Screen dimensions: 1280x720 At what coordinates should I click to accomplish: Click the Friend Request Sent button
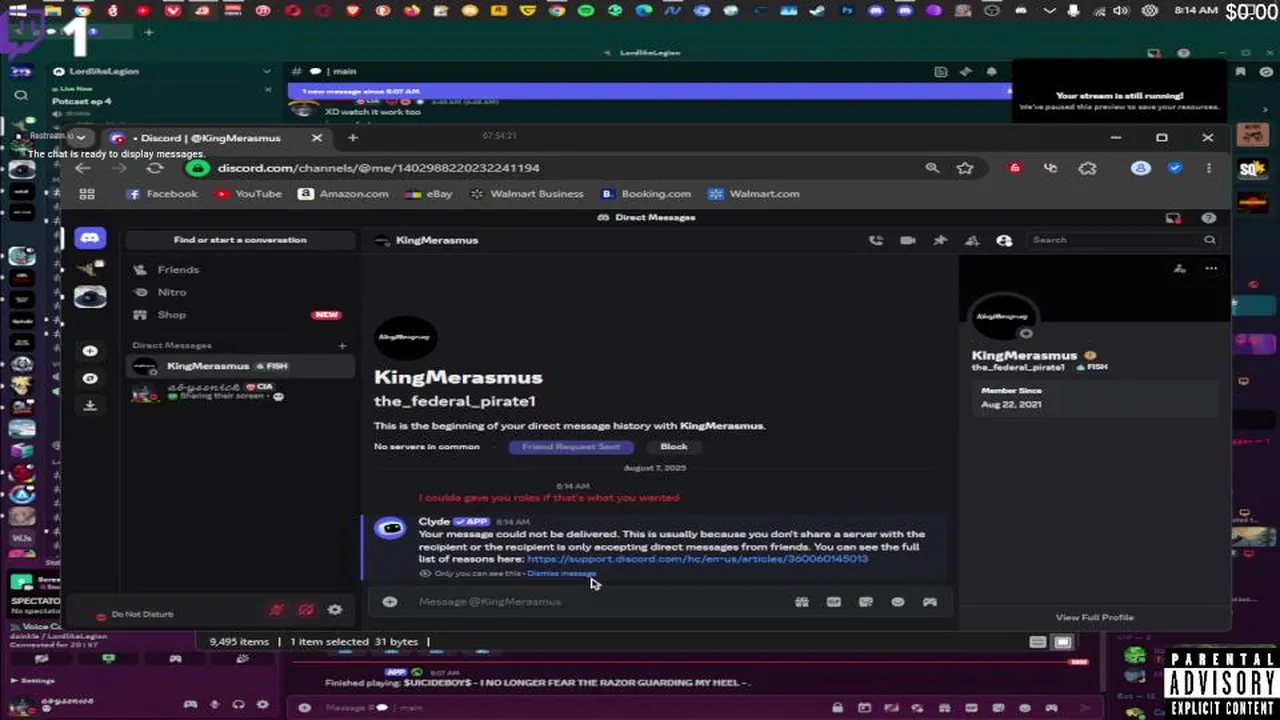click(571, 447)
